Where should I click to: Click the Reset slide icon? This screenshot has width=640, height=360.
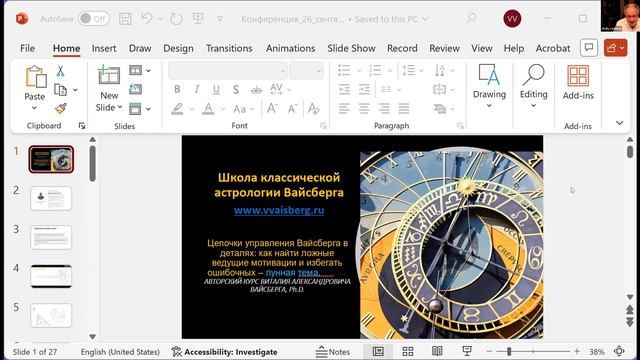(x=136, y=89)
